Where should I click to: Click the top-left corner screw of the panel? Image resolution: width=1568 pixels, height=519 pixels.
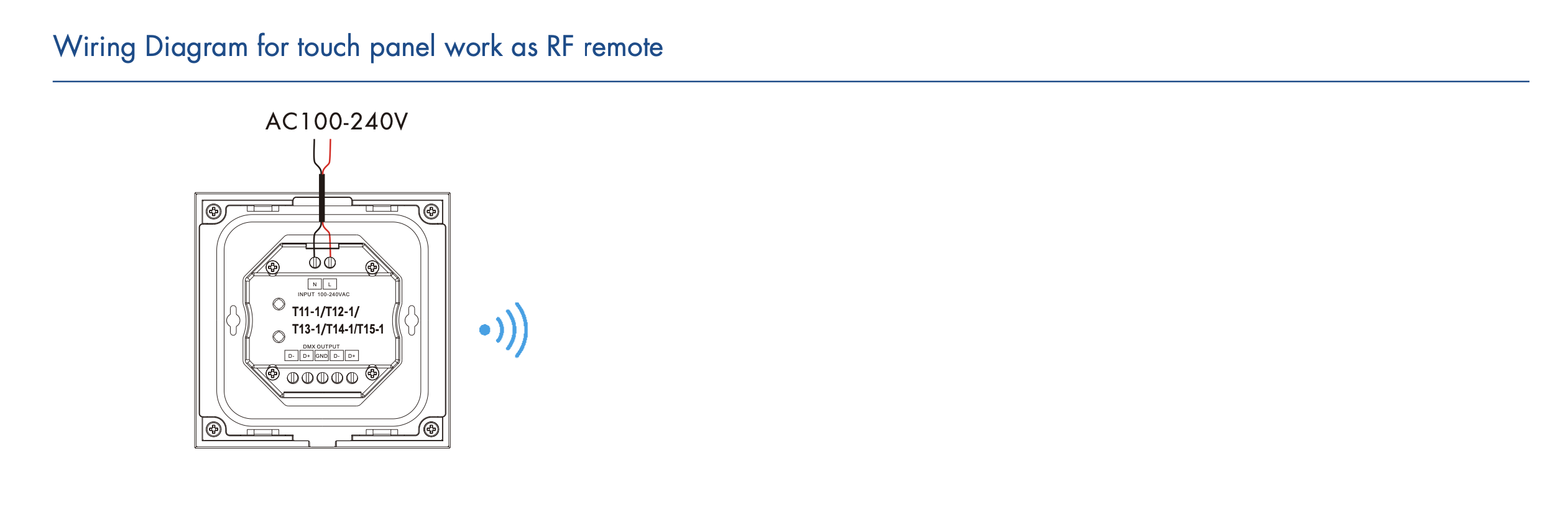coord(213,212)
